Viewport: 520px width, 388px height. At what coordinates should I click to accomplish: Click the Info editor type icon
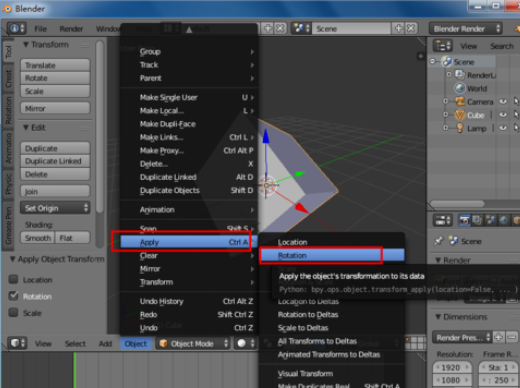16,29
